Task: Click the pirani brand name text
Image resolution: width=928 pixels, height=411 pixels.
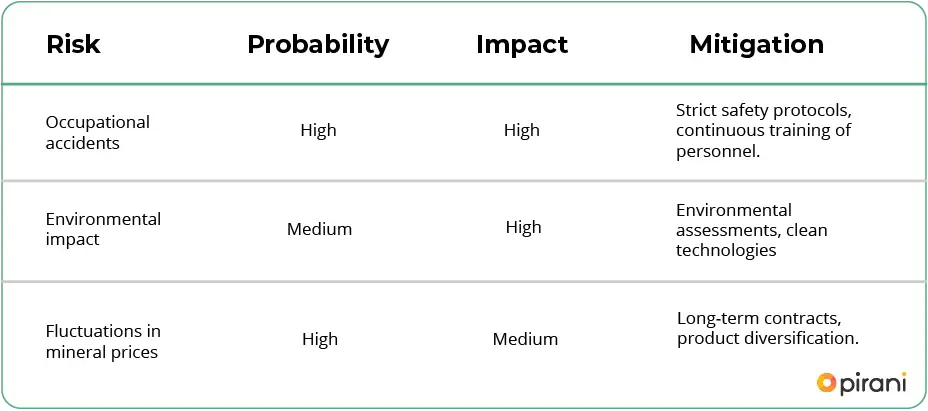Action: tap(872, 382)
